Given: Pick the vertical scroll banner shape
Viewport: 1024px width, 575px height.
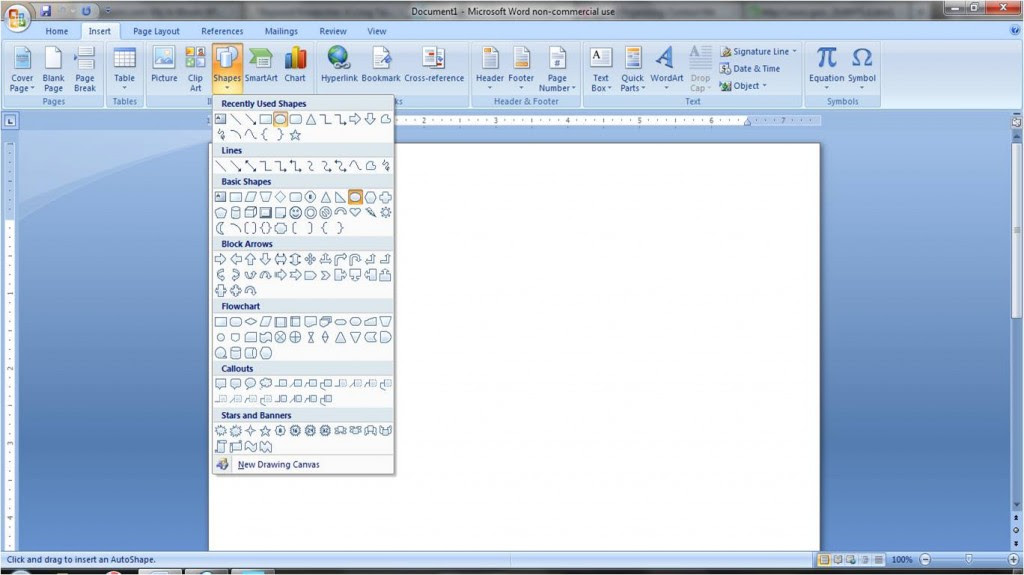Looking at the screenshot, I should [x=220, y=447].
